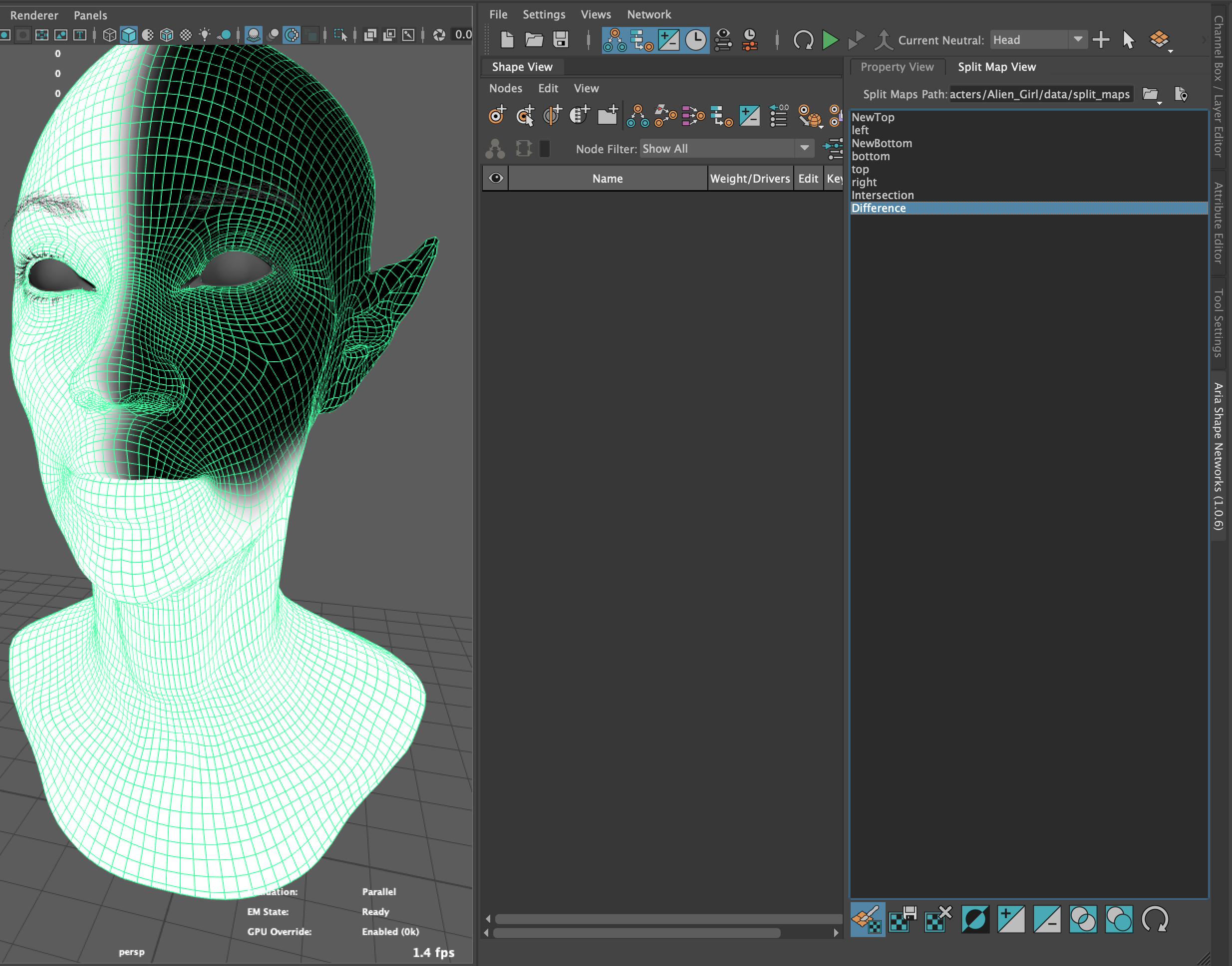This screenshot has width=1232, height=966.
Task: Open the Panels viewport menu
Action: click(90, 15)
